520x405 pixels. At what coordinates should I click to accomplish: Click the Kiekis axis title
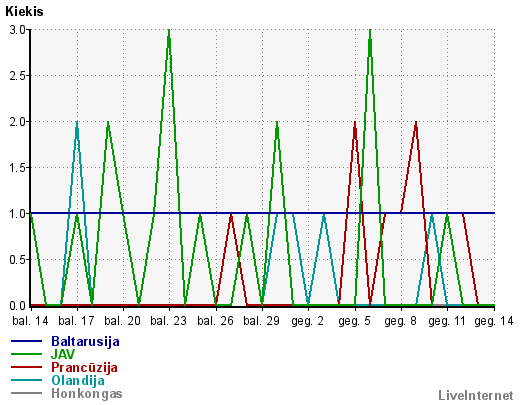pyautogui.click(x=24, y=12)
